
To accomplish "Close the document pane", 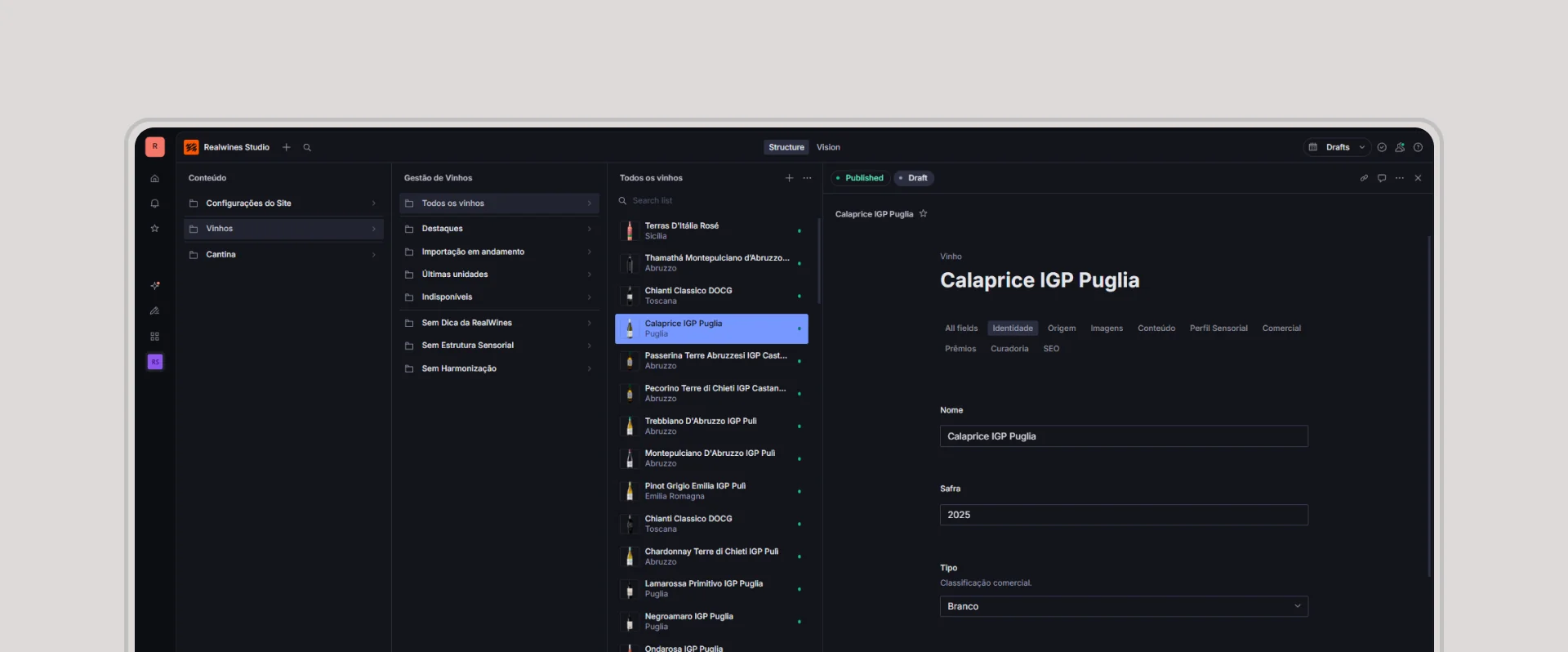I will [1418, 178].
